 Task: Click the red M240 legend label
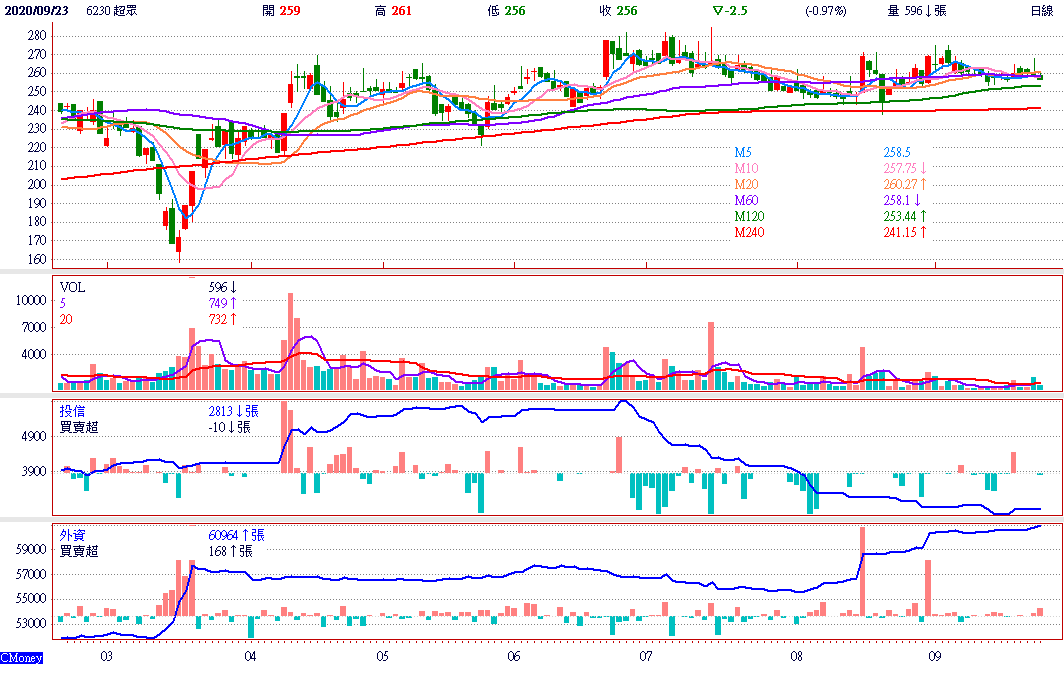coord(750,232)
